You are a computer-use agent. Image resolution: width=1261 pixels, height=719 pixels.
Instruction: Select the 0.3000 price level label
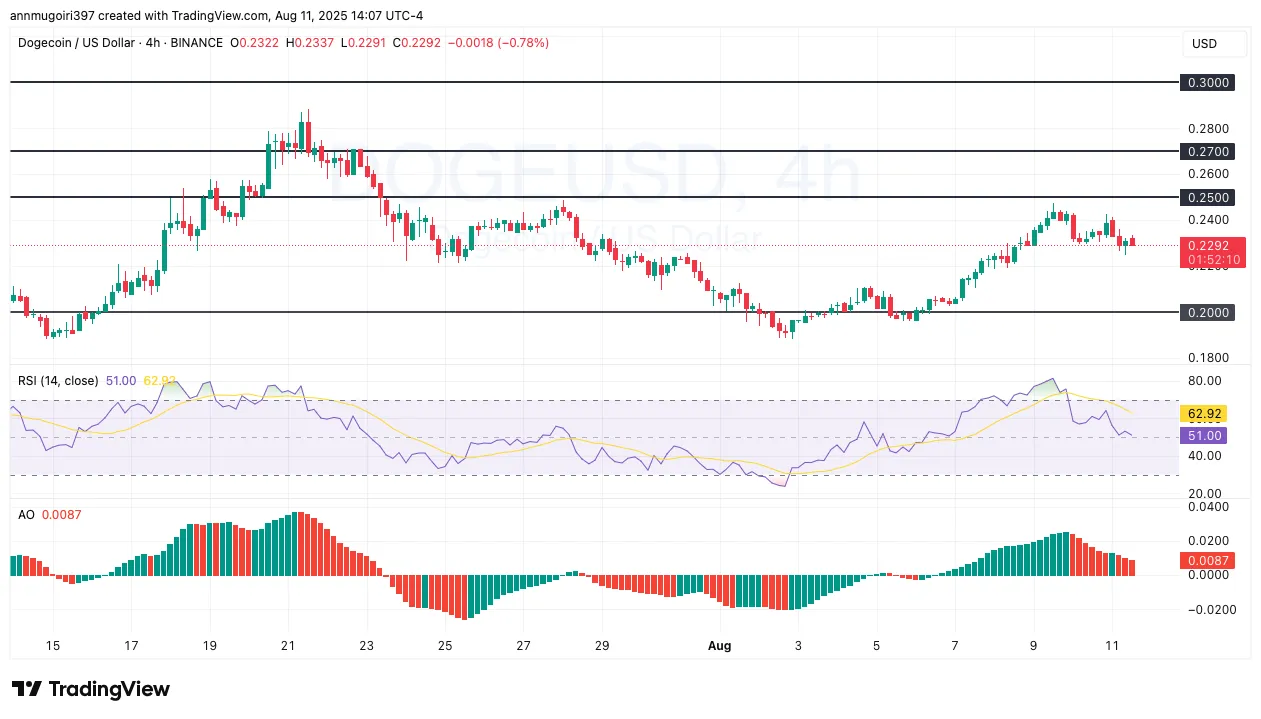click(1208, 82)
